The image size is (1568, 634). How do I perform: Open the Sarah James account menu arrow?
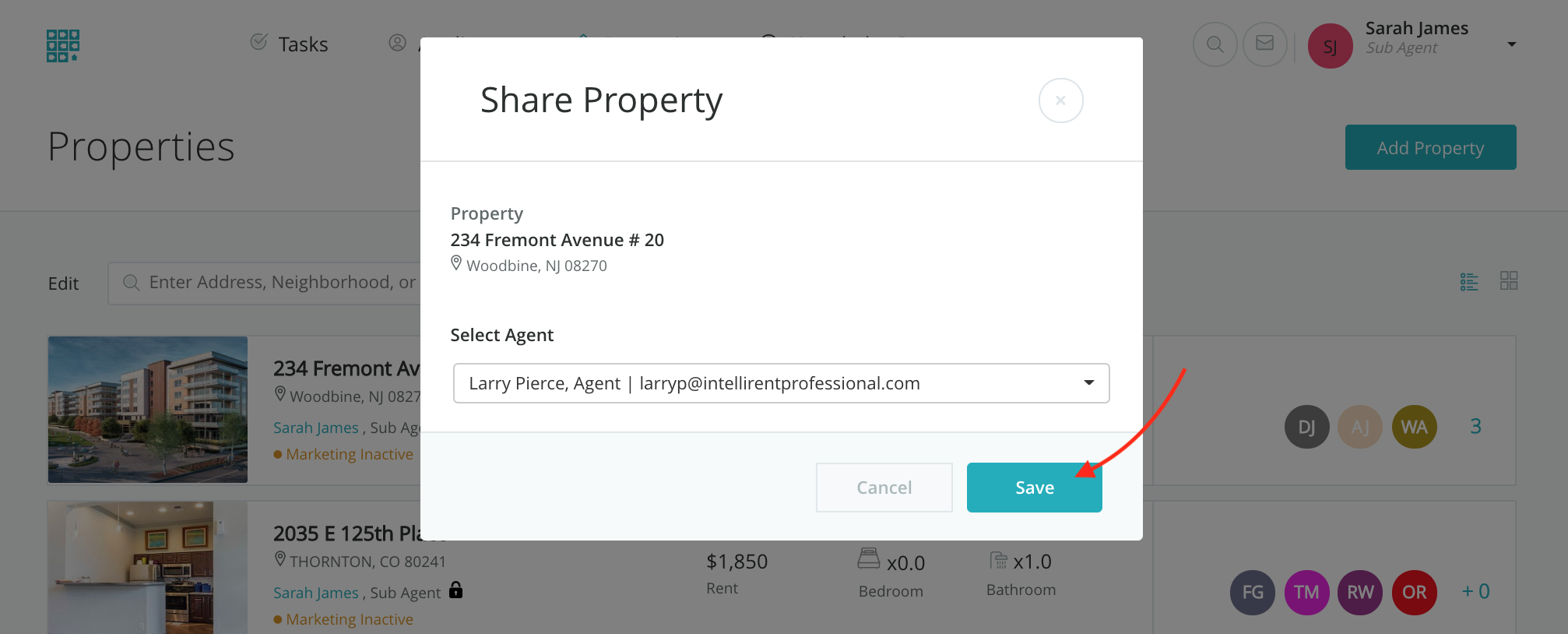click(1511, 44)
